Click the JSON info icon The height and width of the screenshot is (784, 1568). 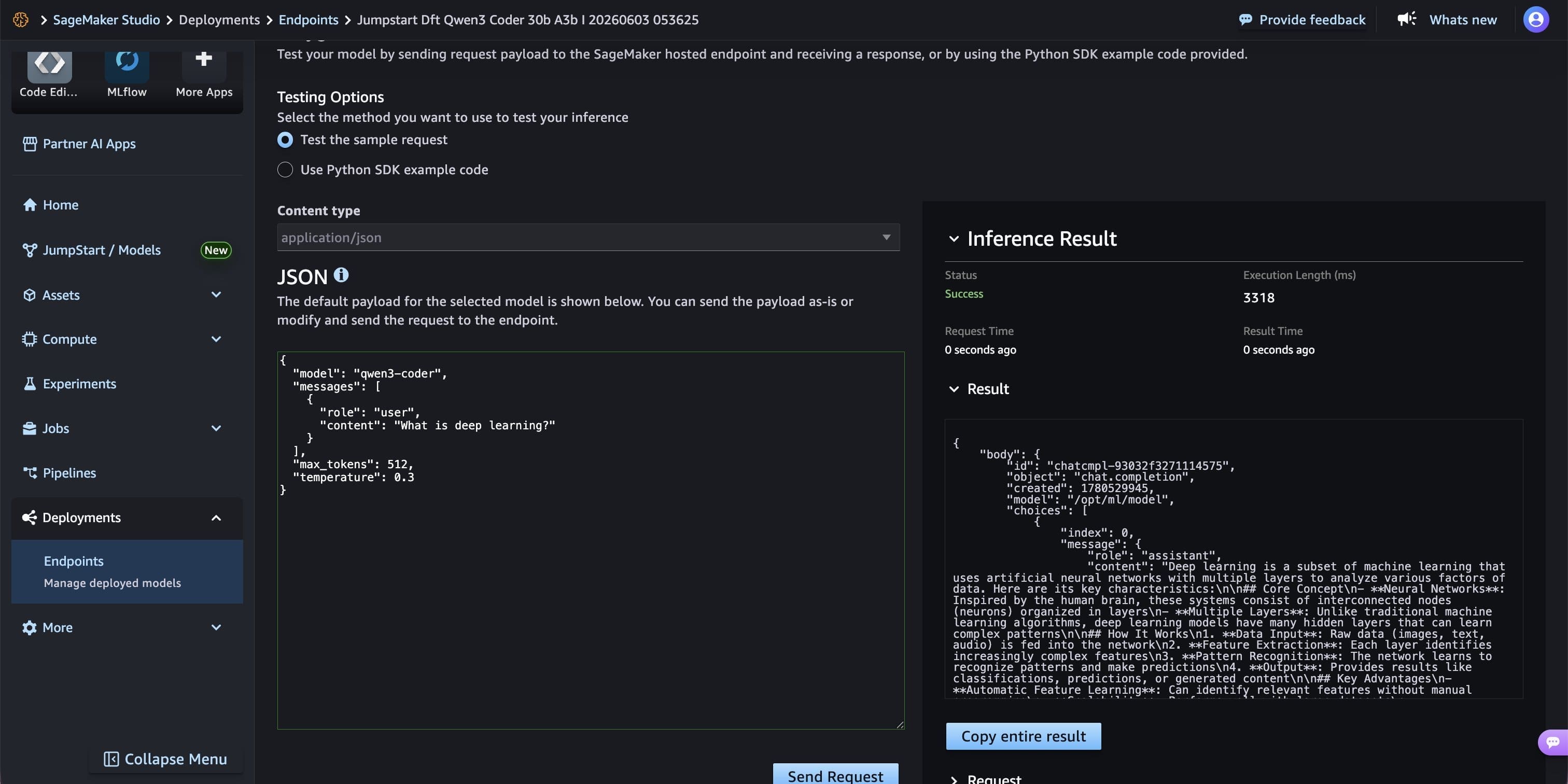[x=341, y=275]
